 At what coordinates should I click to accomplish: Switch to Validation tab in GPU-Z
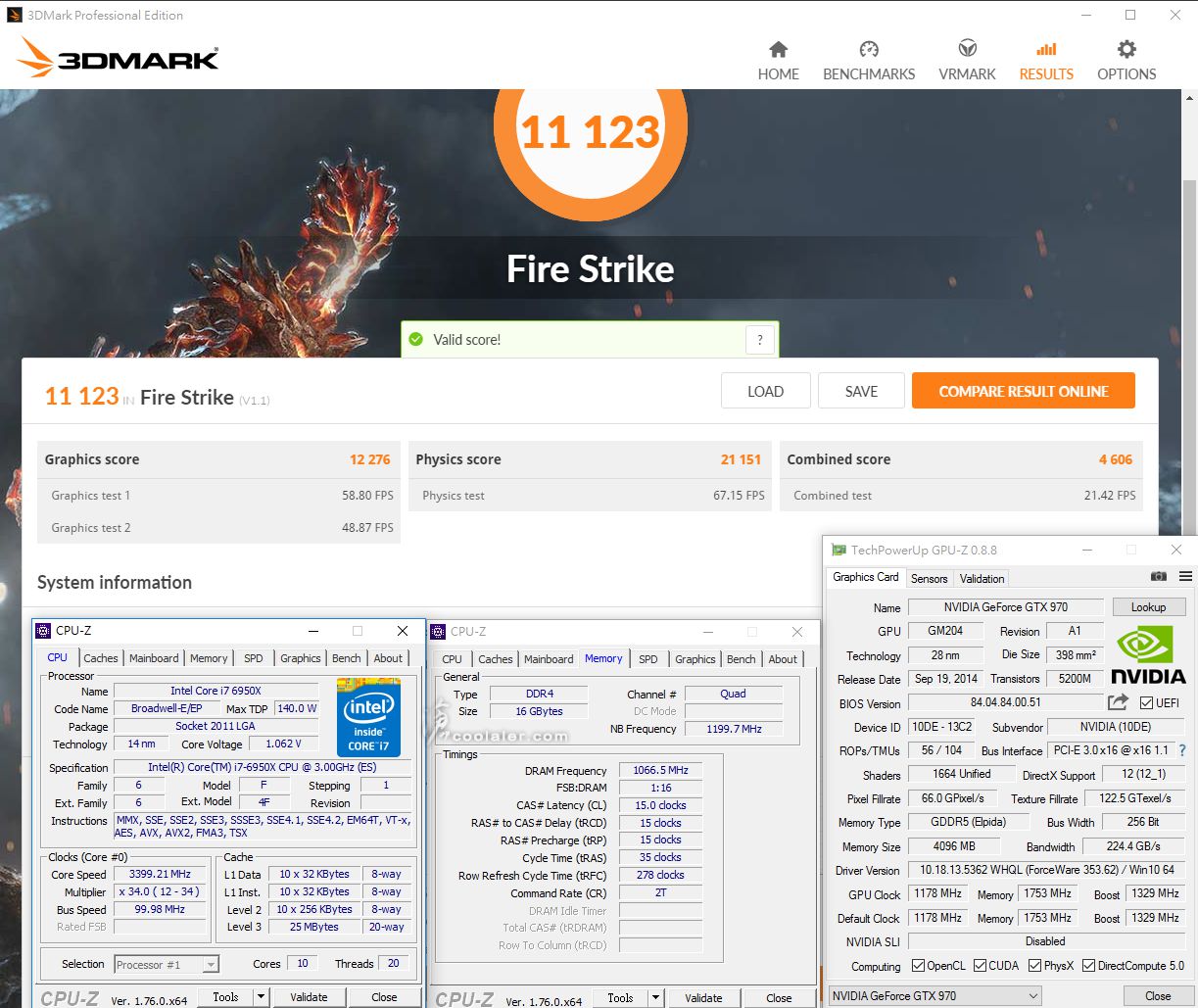tap(982, 578)
